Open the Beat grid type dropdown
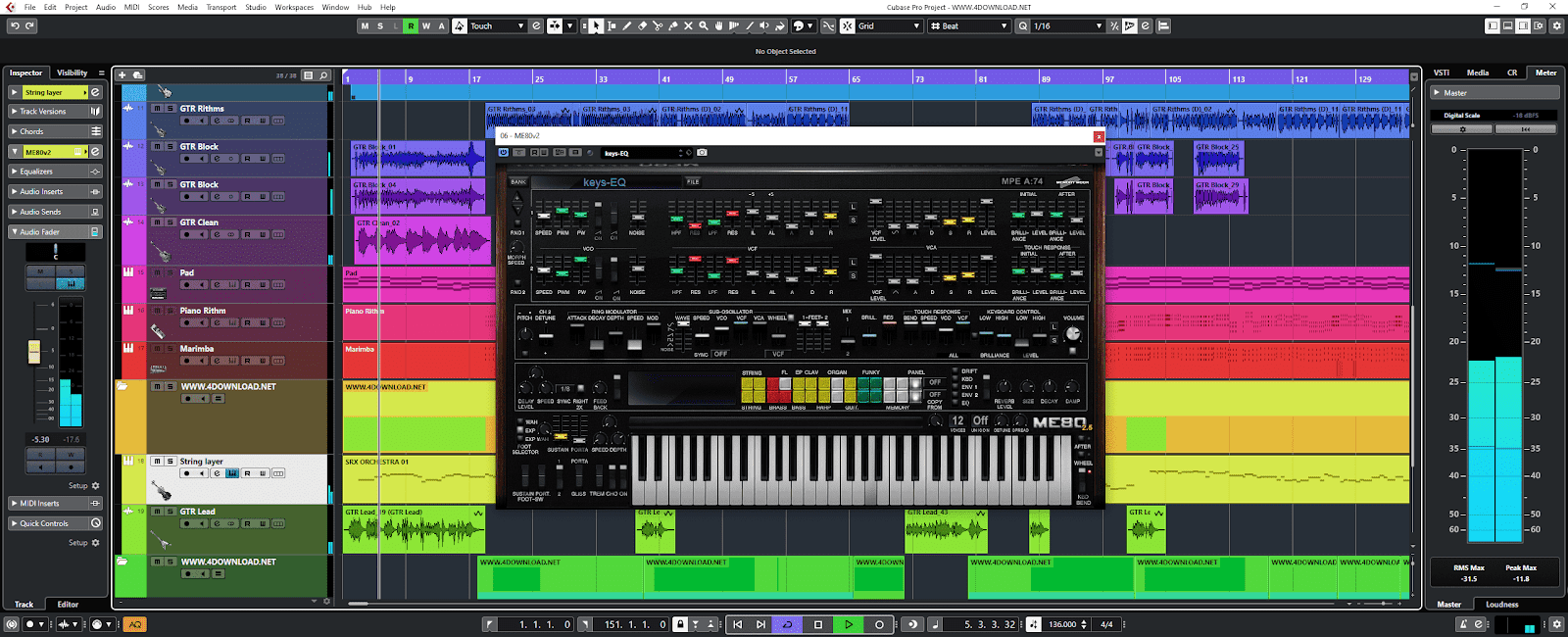Screen dimensions: 1568x637 point(969,25)
